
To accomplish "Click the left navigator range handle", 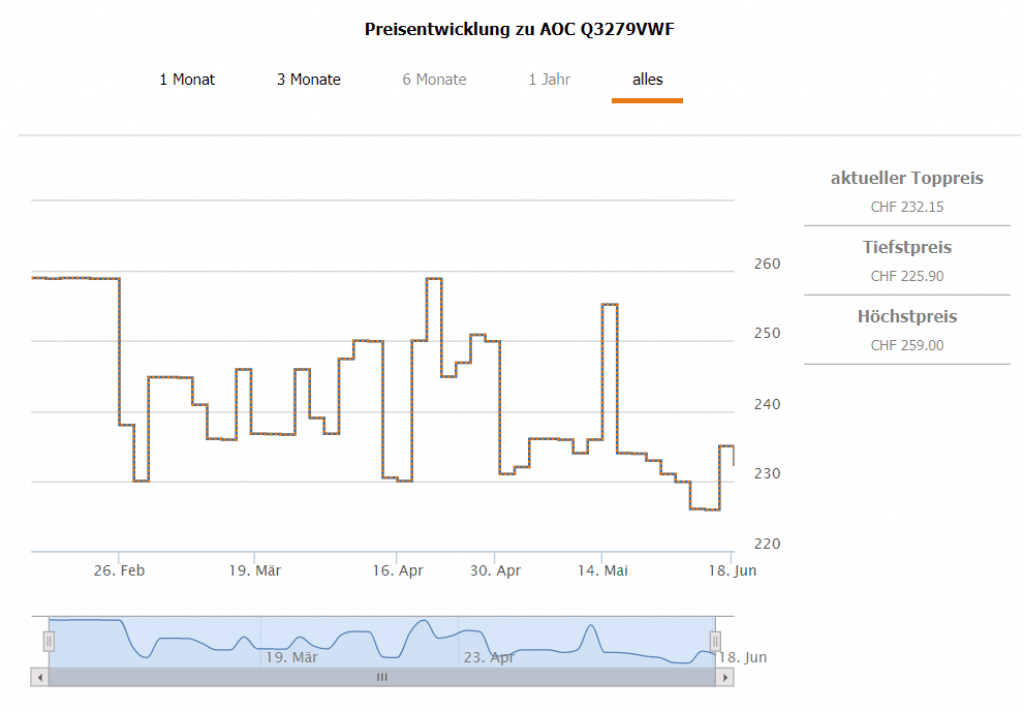I will point(48,641).
